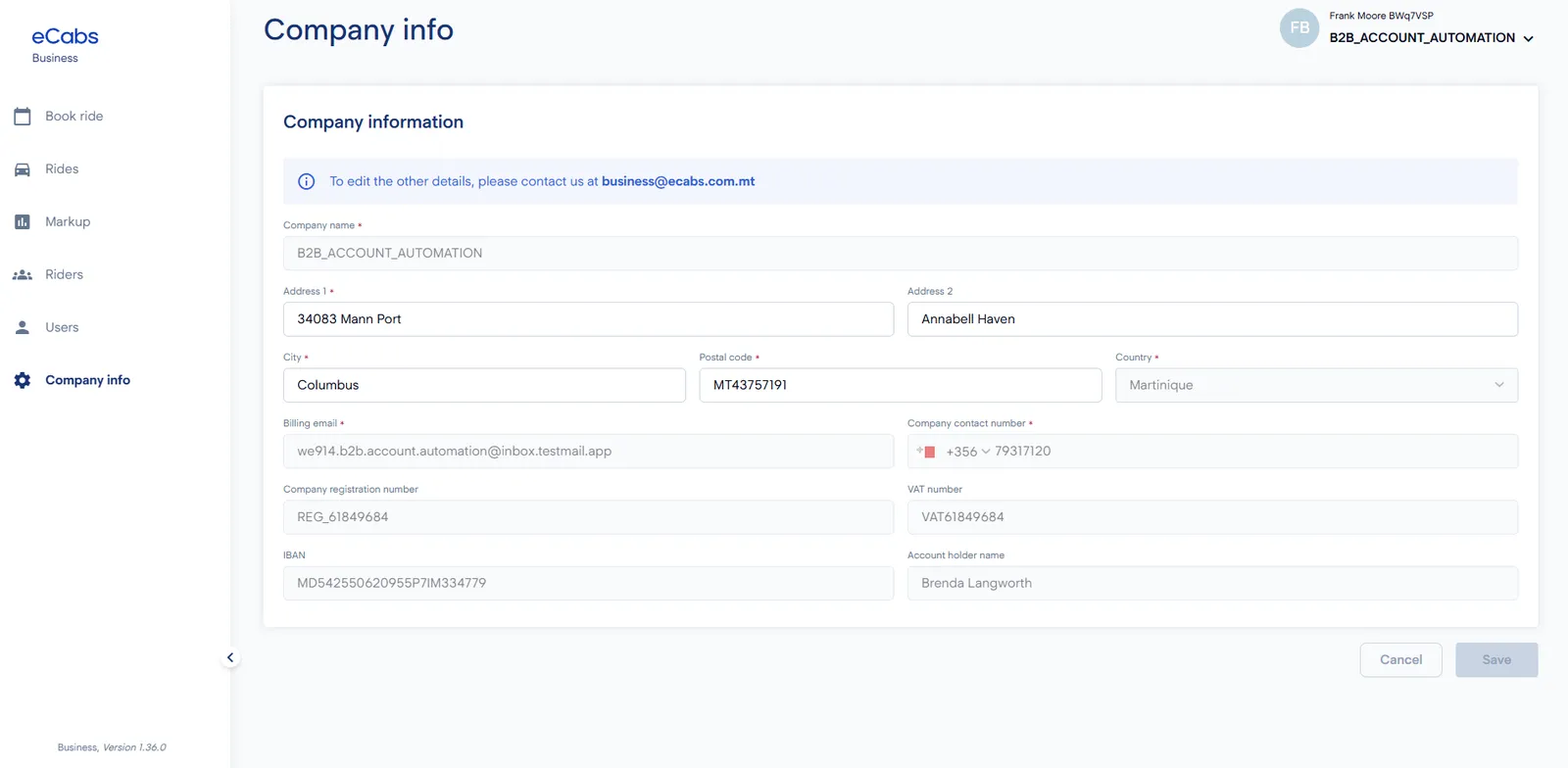Click the Address 2 input field

(x=1212, y=319)
